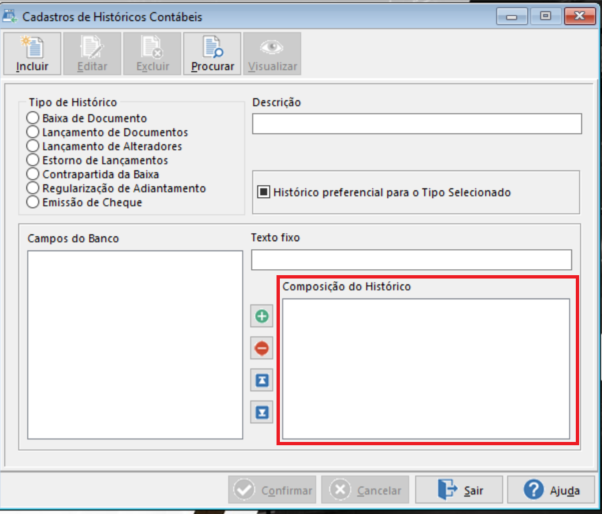Click the Campos do Banco list box
This screenshot has width=602, height=514.
pos(135,345)
